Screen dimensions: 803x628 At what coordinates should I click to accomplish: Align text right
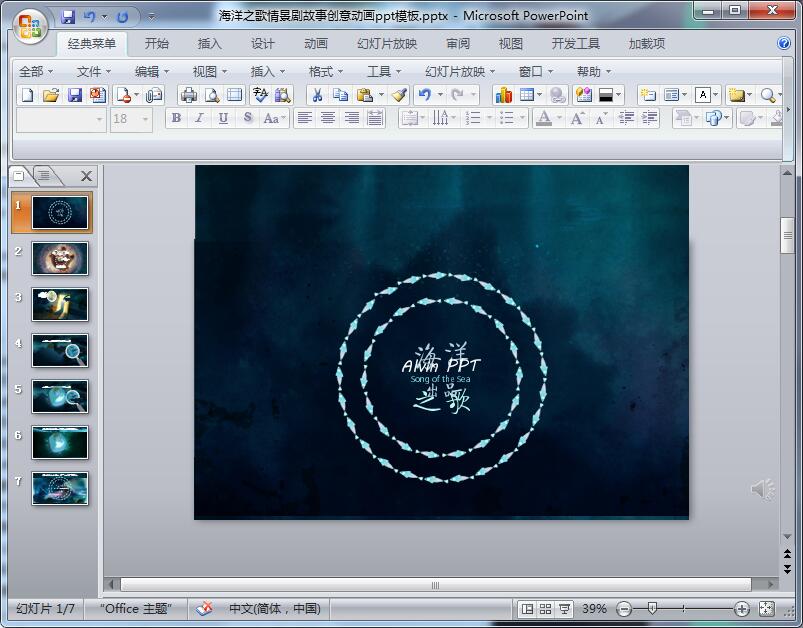pos(351,118)
